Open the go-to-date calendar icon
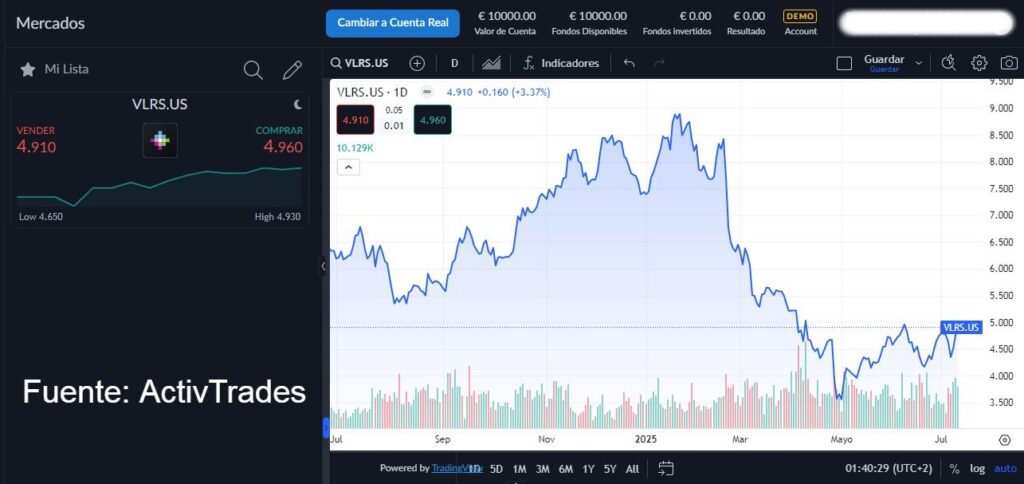1024x484 pixels. [667, 468]
